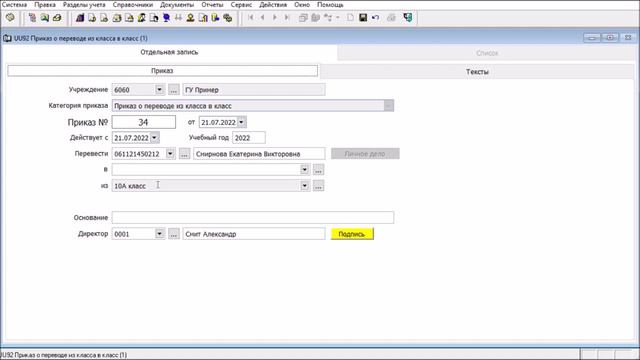Click the Учебный год field 2022
The height and width of the screenshot is (360, 640).
[249, 138]
